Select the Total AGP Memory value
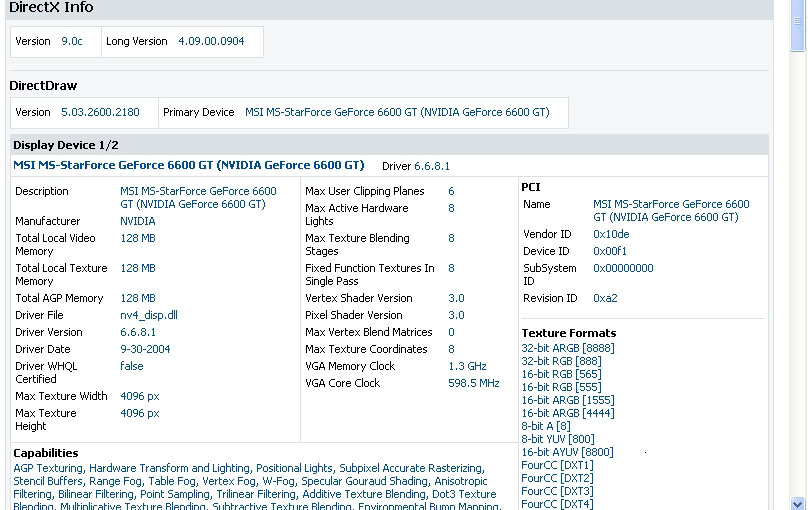The width and height of the screenshot is (808, 510). (138, 298)
